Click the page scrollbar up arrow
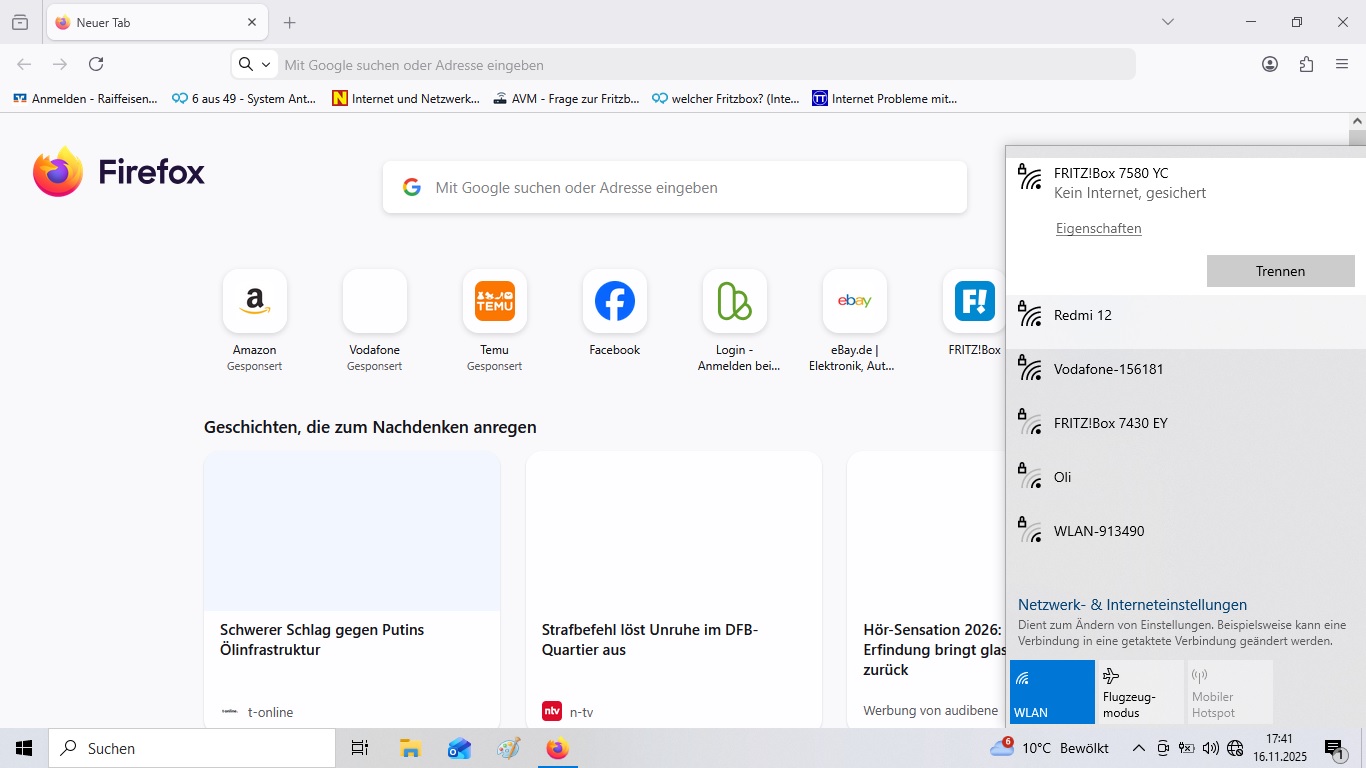 (x=1357, y=121)
